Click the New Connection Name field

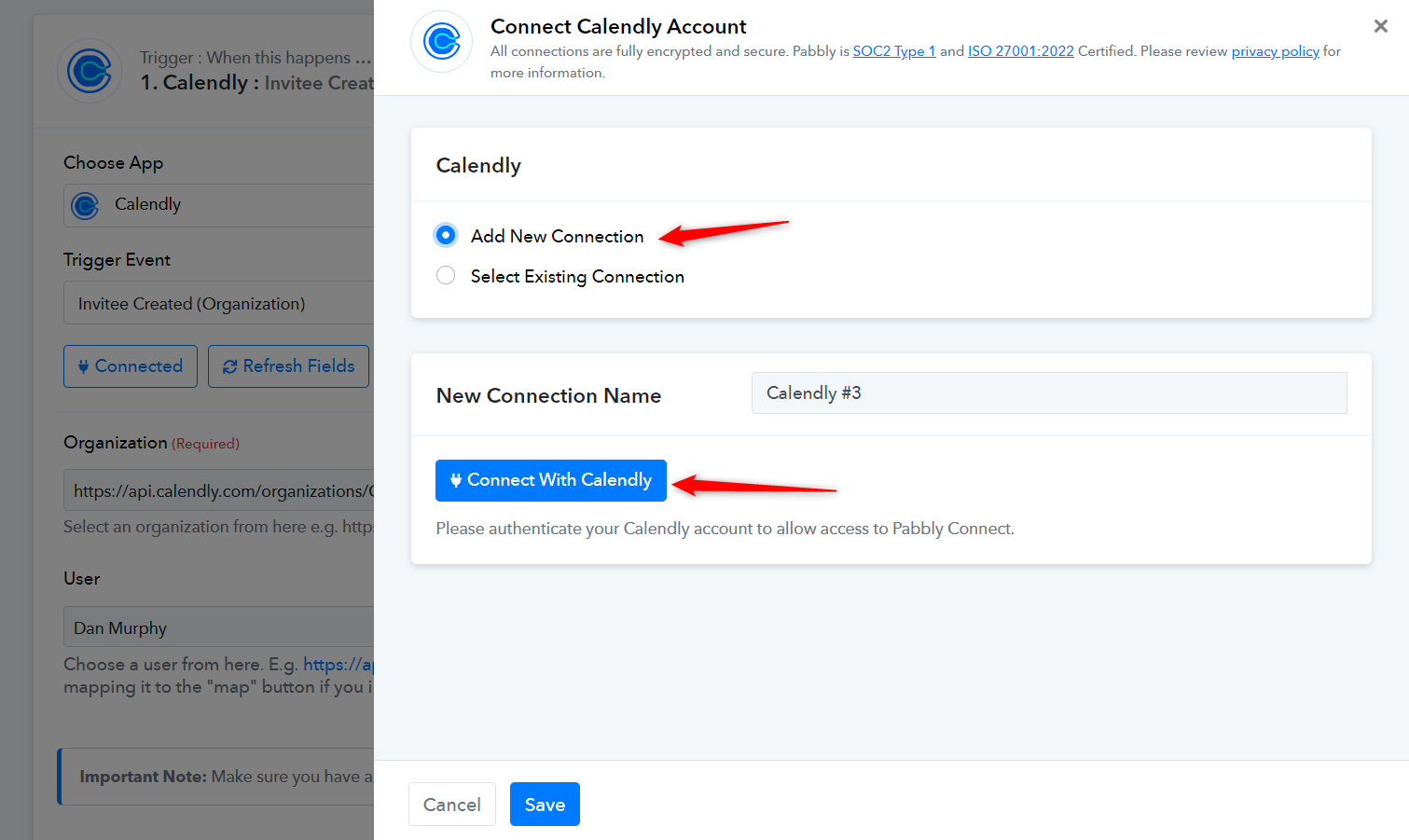pos(1049,392)
